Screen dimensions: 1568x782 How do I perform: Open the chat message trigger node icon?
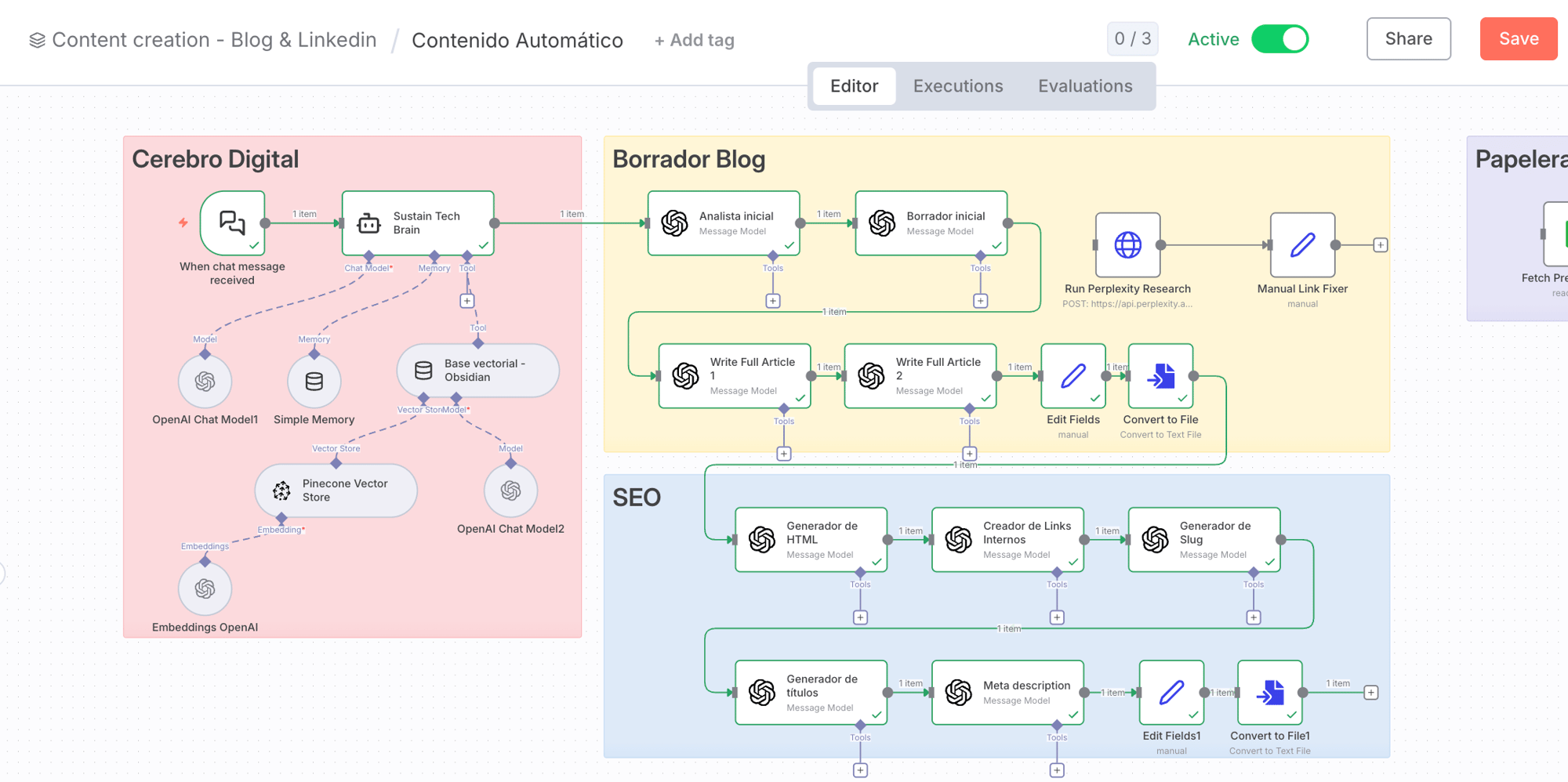tap(232, 223)
